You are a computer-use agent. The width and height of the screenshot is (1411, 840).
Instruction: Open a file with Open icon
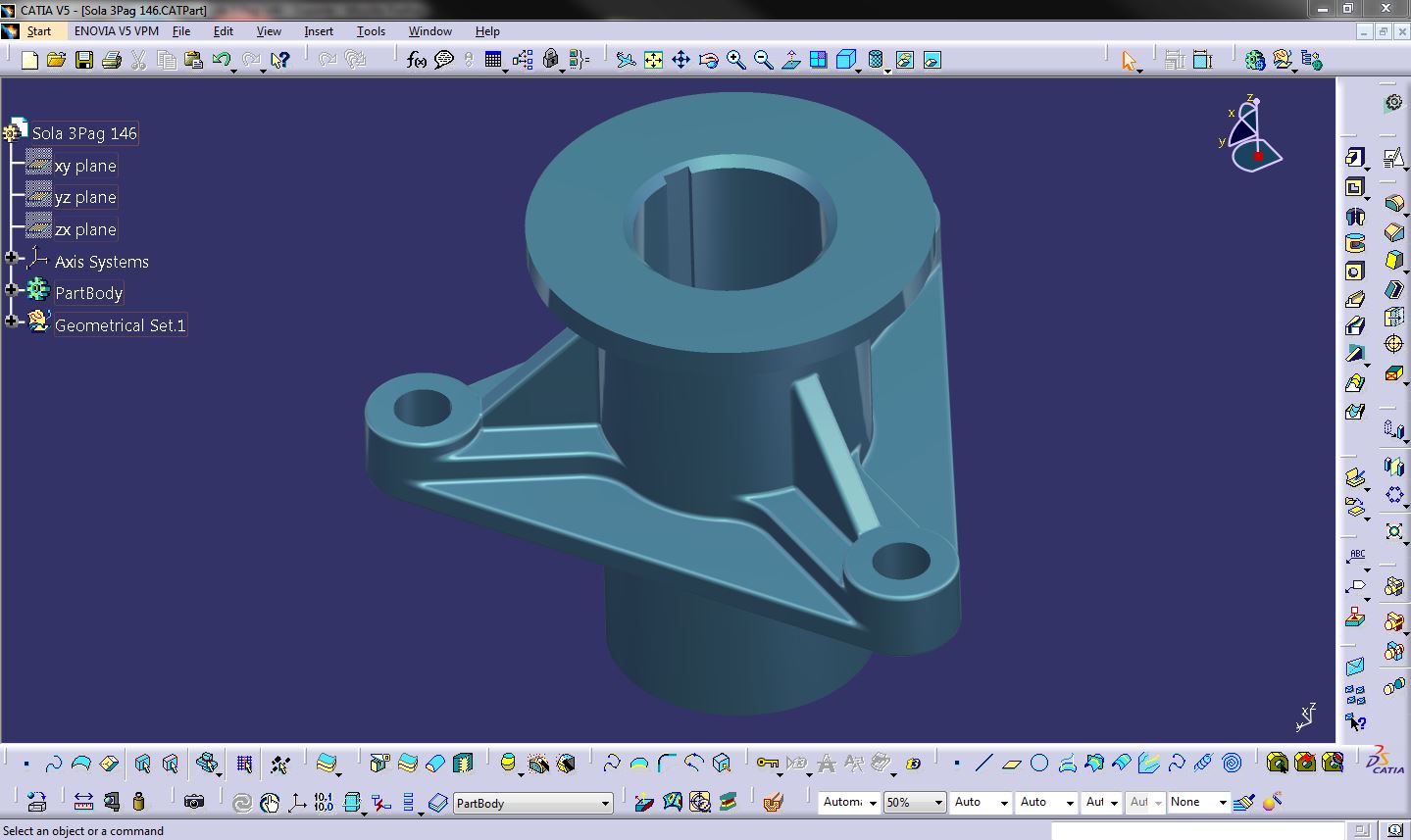coord(57,61)
